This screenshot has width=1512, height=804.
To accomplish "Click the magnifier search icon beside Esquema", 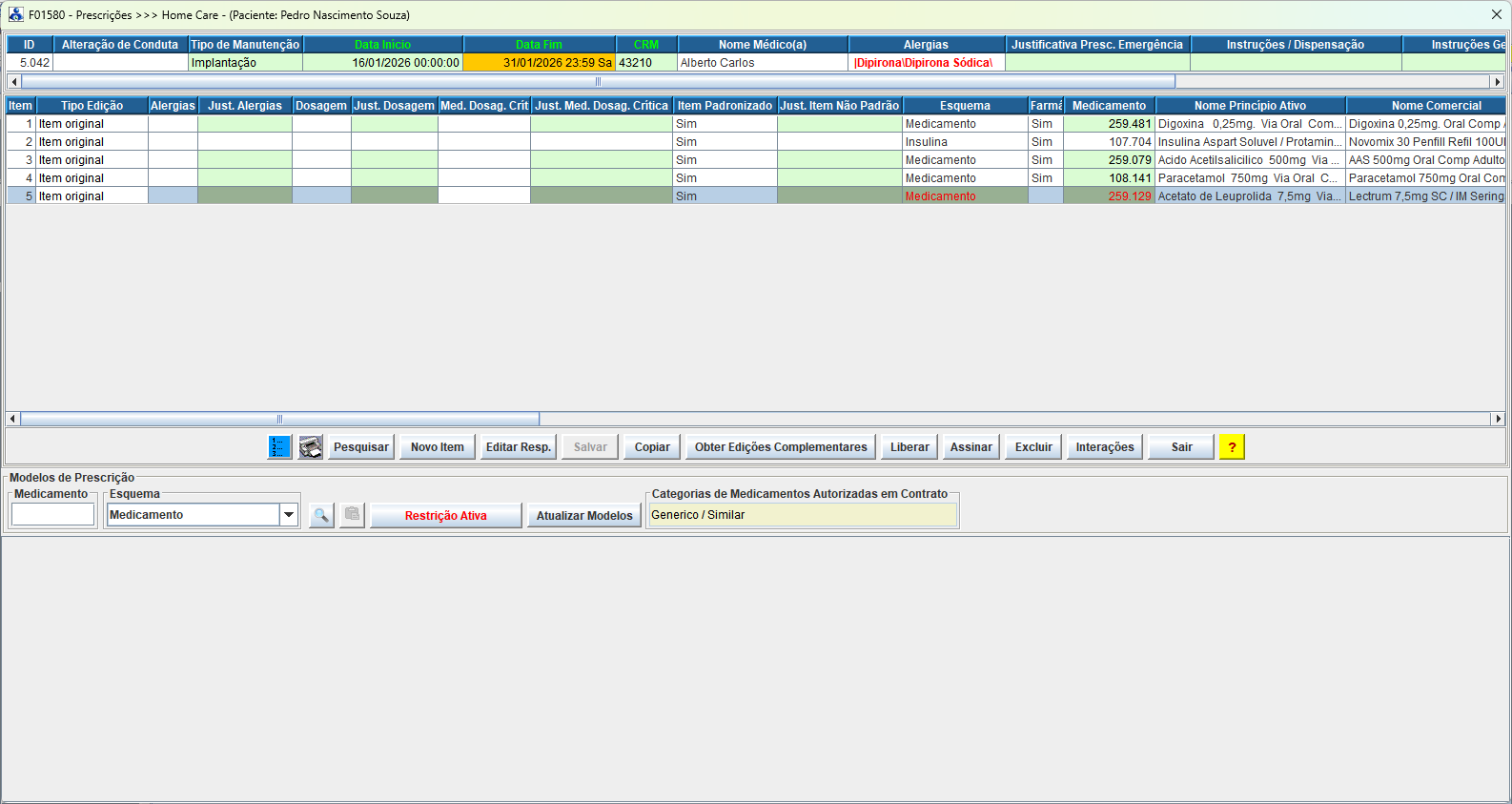I will [x=321, y=515].
